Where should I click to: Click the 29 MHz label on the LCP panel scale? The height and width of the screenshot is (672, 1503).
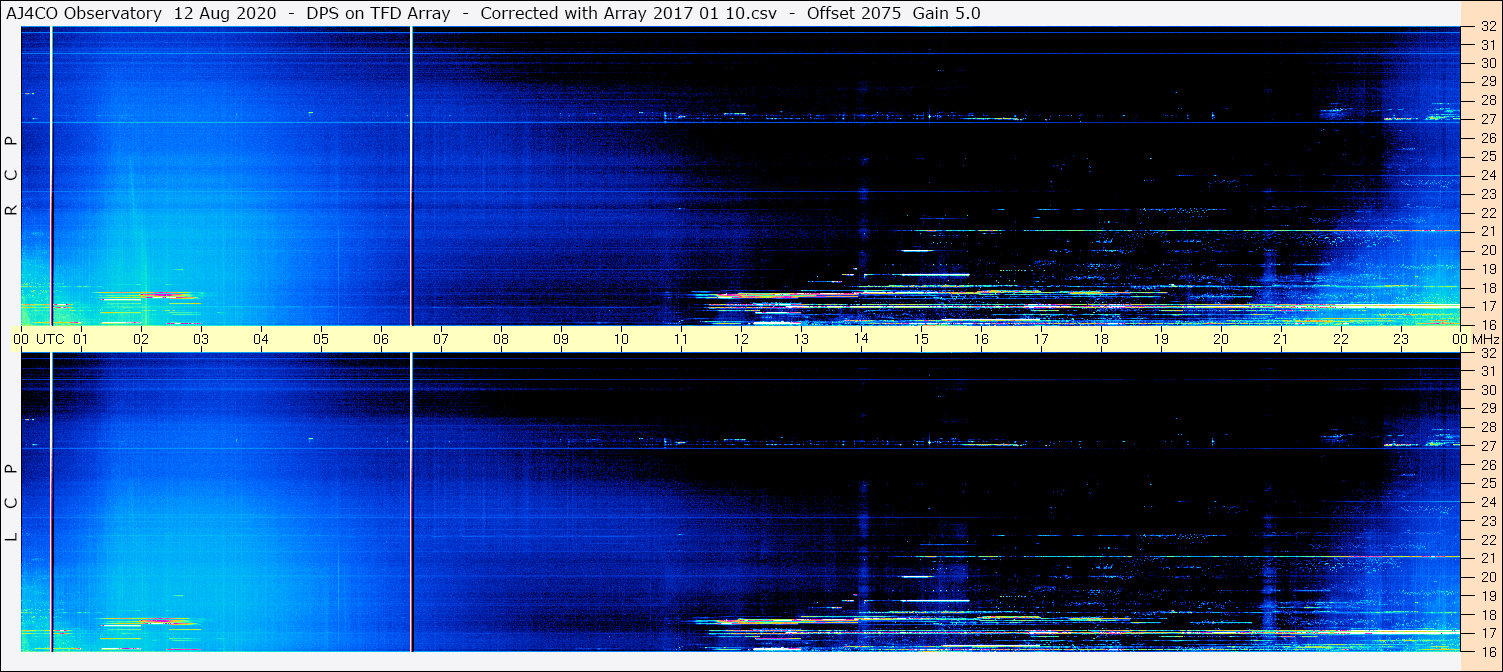click(1487, 409)
